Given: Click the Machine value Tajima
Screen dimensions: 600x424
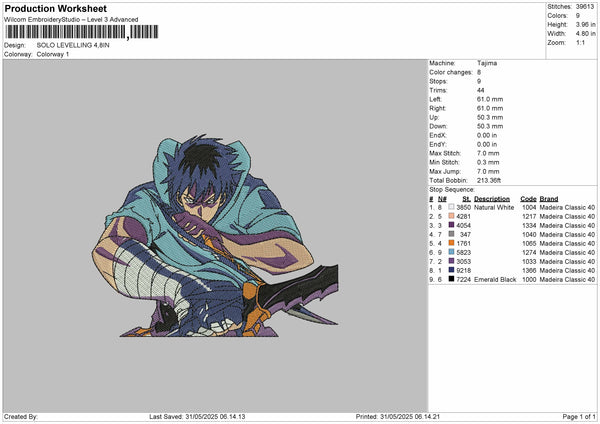Looking at the screenshot, I should (487, 63).
